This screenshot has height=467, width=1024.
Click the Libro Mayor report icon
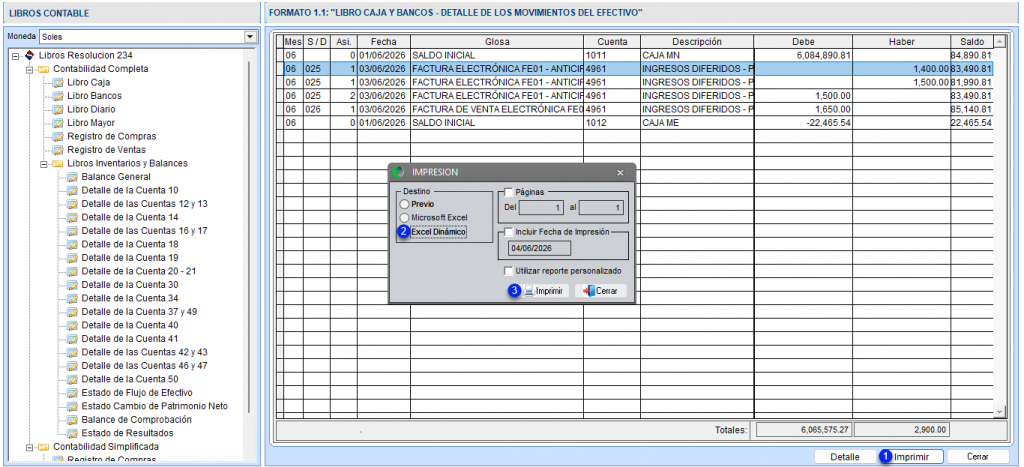[58, 123]
